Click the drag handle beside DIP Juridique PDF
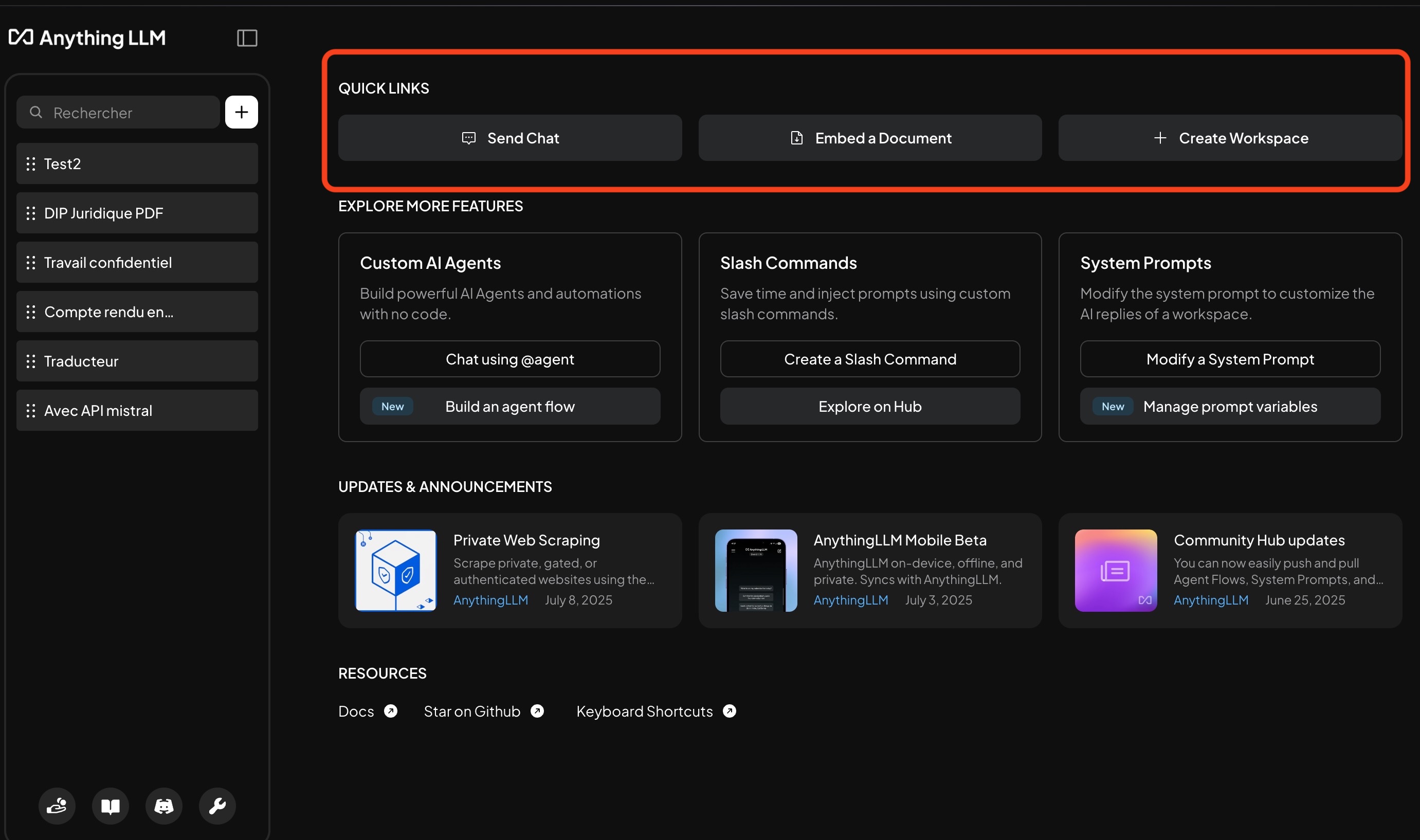The image size is (1420, 840). 31,213
